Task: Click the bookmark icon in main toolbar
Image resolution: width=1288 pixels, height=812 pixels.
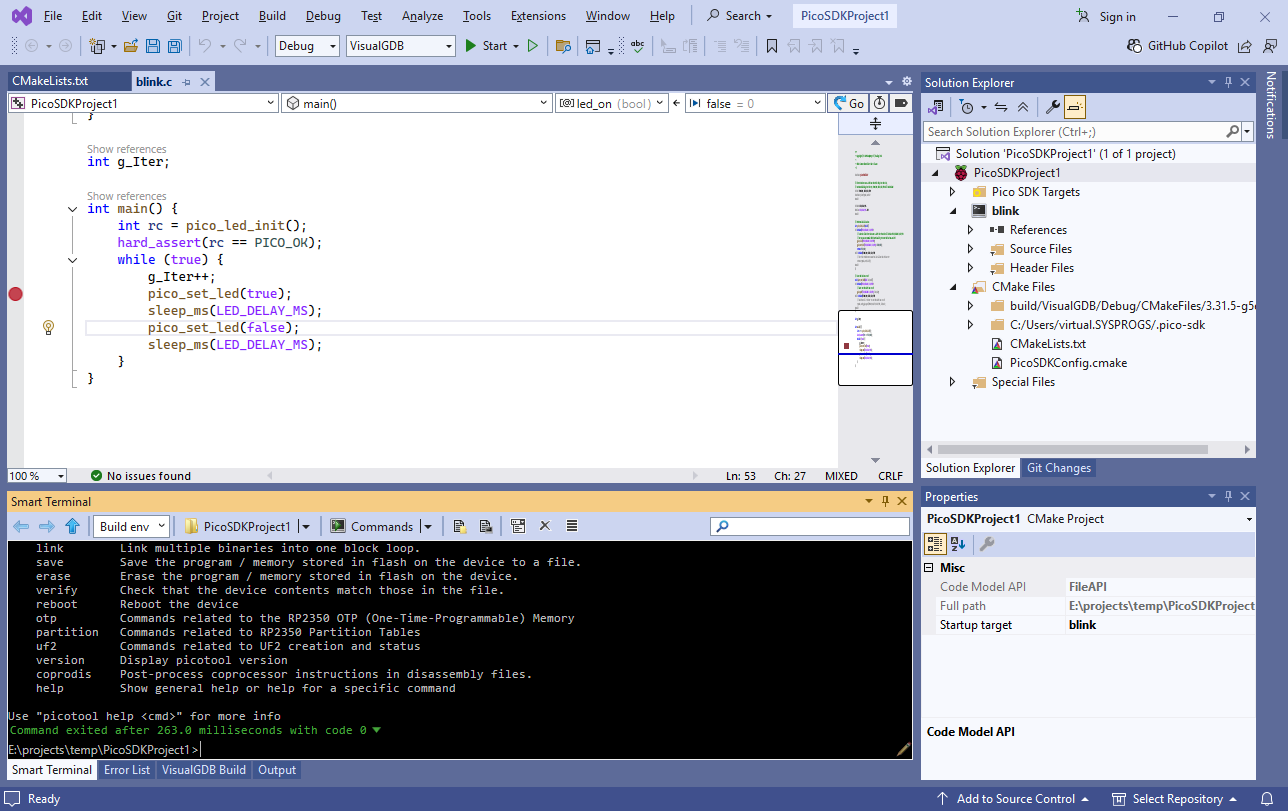Action: pyautogui.click(x=771, y=46)
